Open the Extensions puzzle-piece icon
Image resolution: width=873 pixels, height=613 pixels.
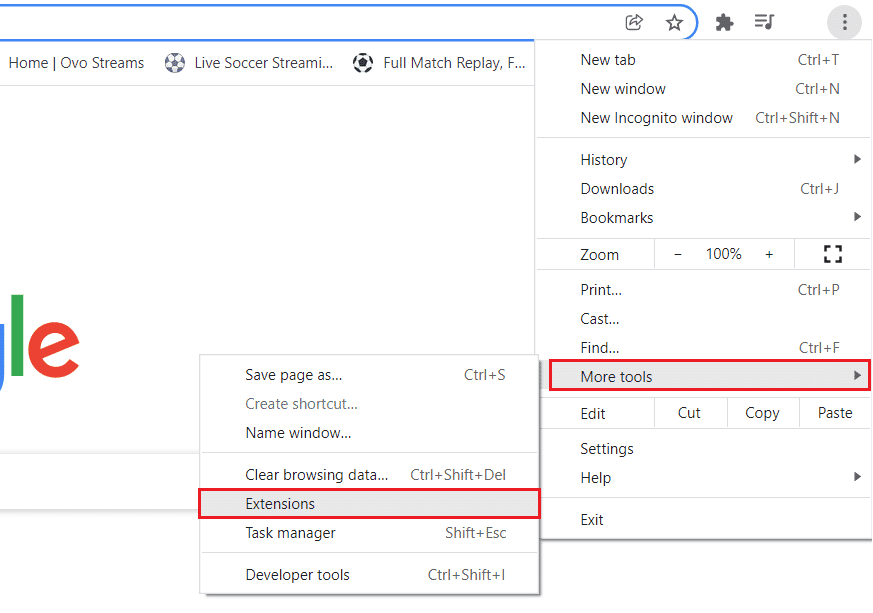724,22
